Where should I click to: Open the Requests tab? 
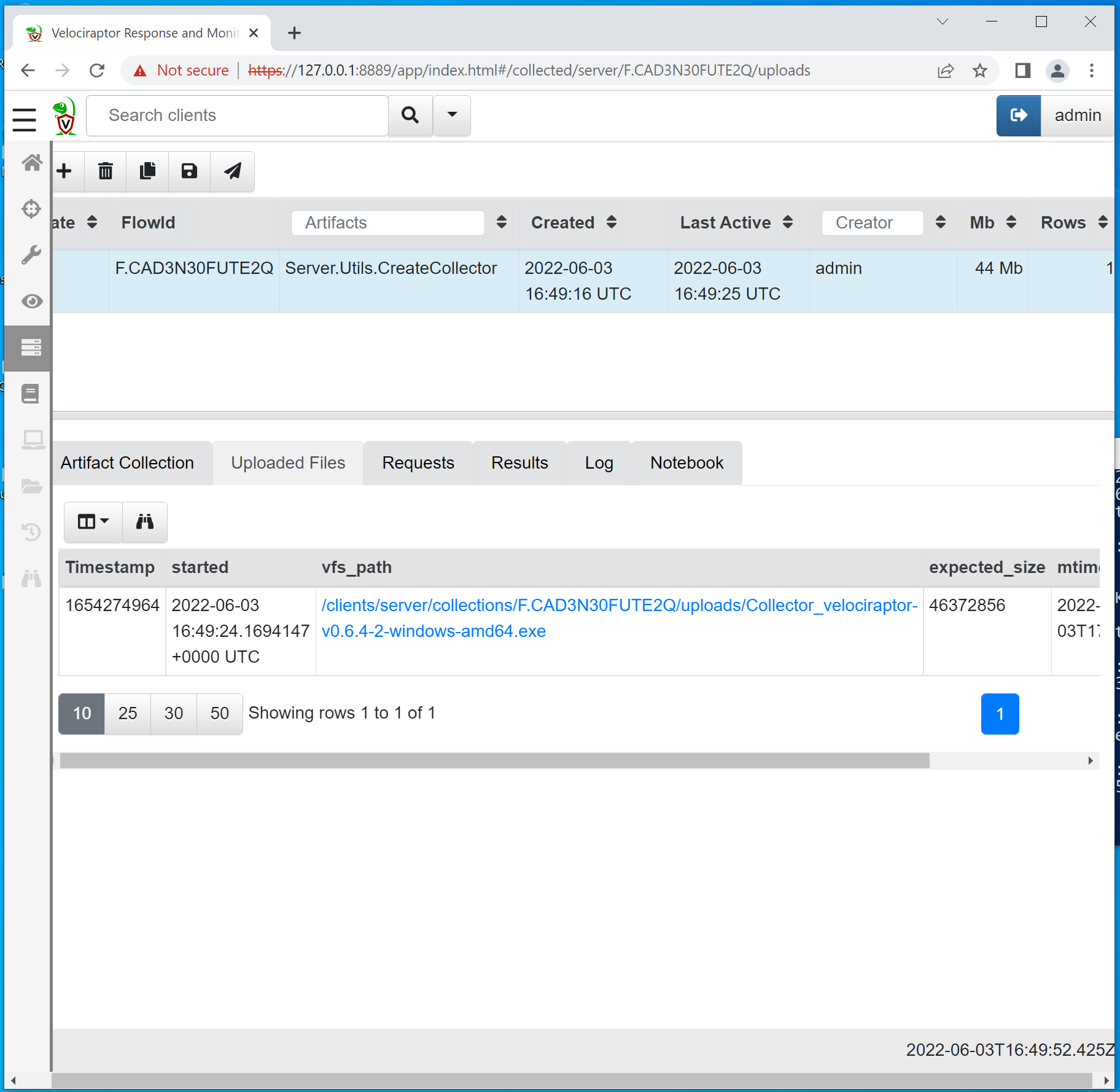click(x=418, y=463)
